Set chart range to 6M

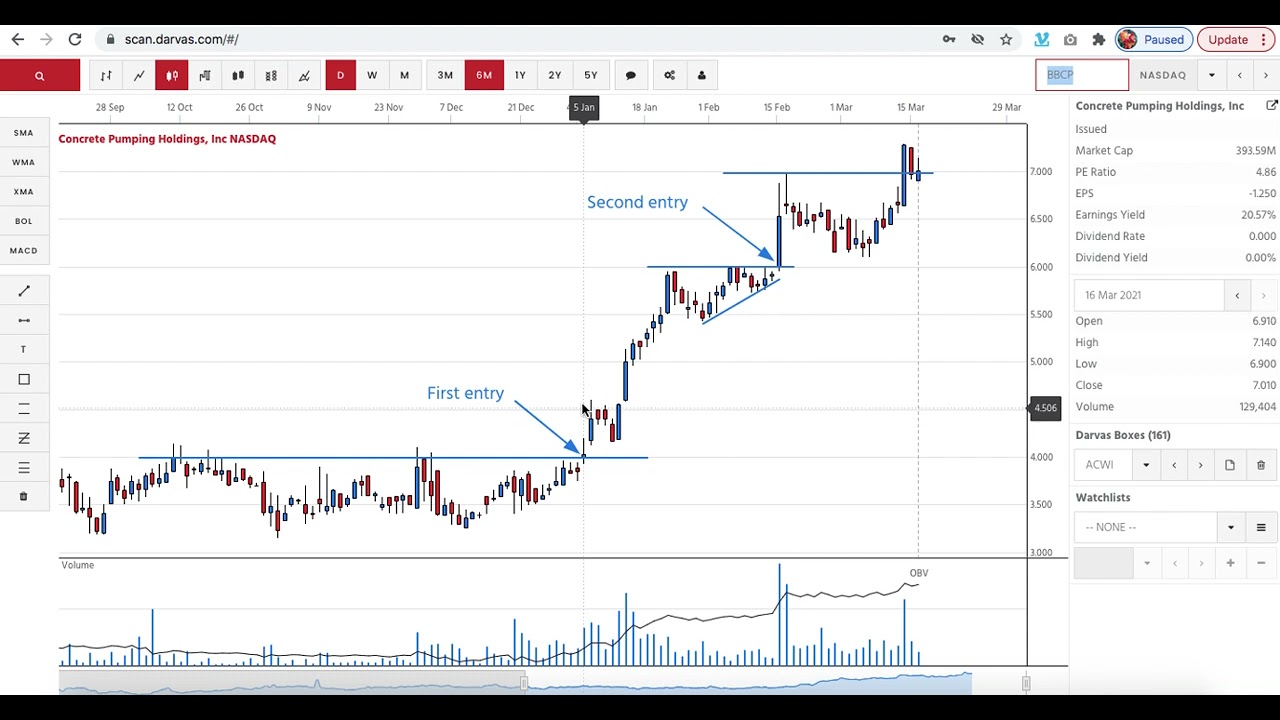484,75
